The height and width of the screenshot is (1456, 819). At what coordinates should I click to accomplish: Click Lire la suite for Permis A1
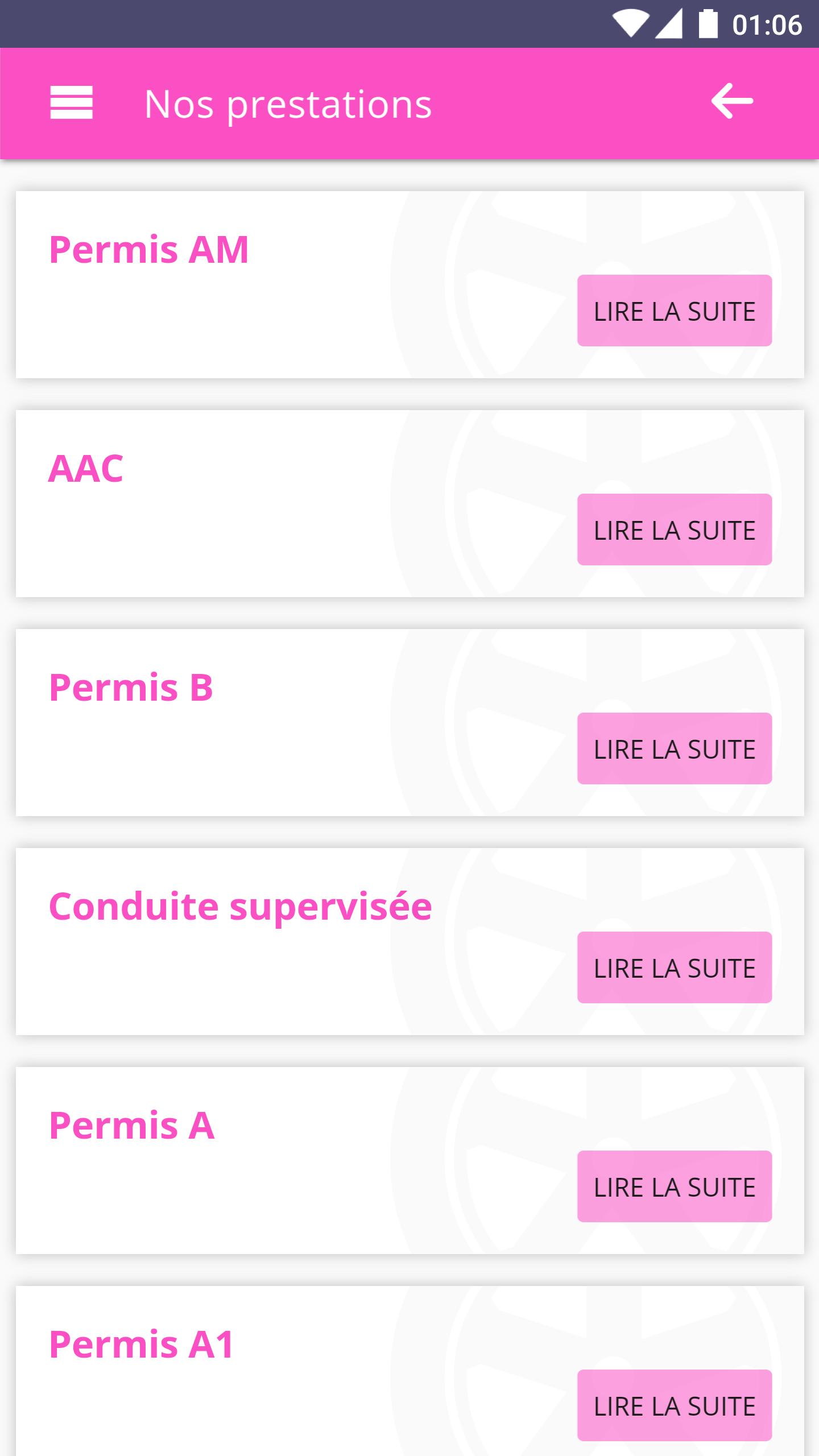tap(675, 1406)
